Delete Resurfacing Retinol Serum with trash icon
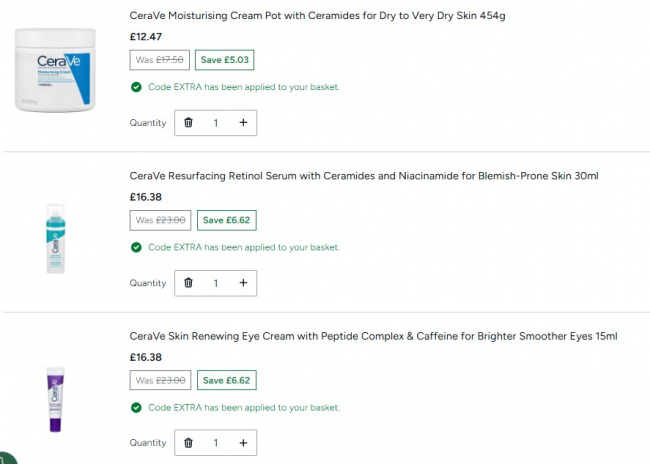The height and width of the screenshot is (464, 650). (x=188, y=283)
